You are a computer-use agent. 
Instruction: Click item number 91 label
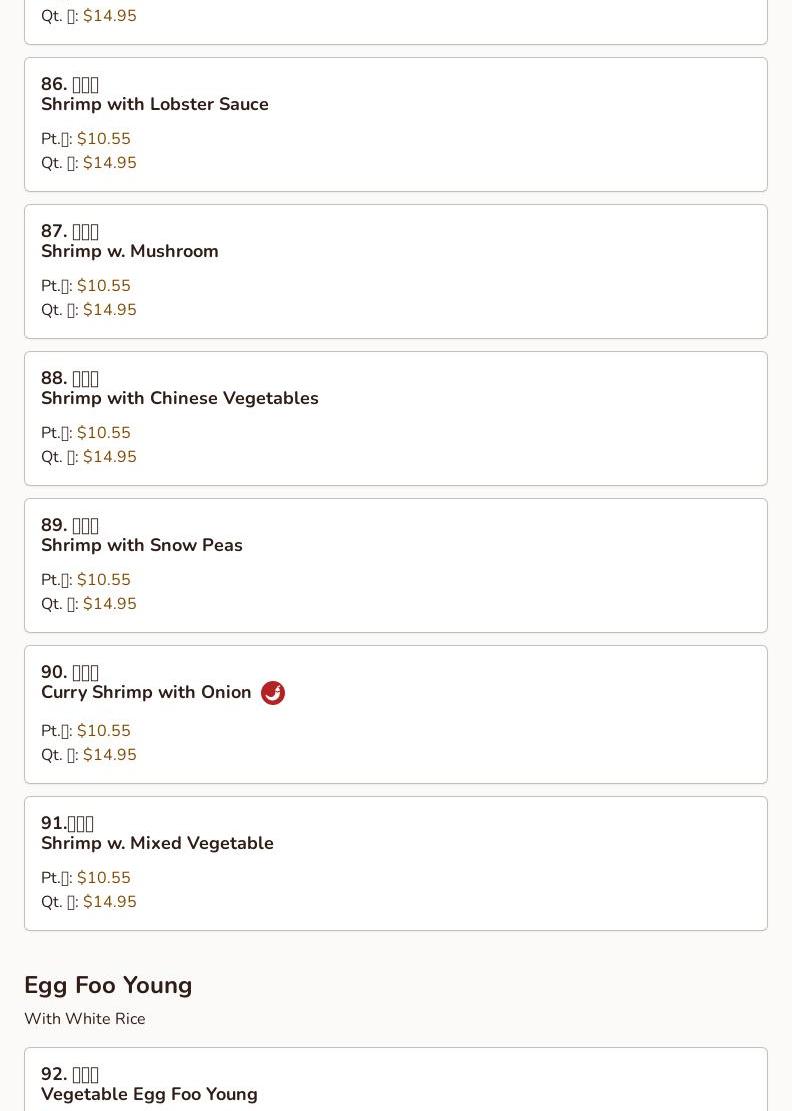[67, 823]
